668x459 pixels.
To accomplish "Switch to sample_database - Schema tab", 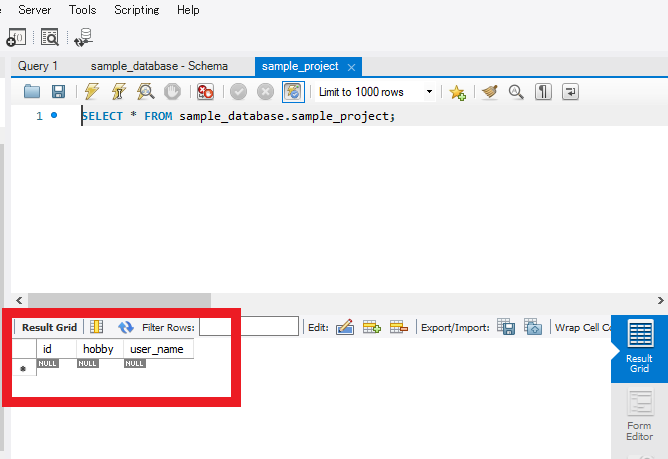I will [x=159, y=66].
